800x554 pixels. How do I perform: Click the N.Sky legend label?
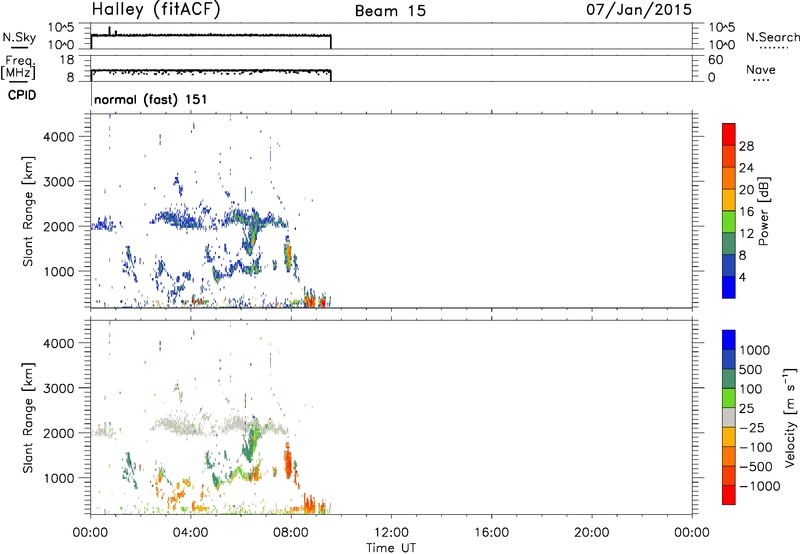pyautogui.click(x=19, y=37)
